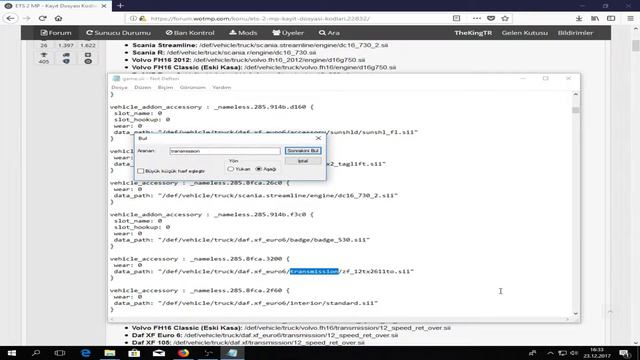The width and height of the screenshot is (640, 360).
Task: Launch Edge from taskbar
Action: click(85, 353)
